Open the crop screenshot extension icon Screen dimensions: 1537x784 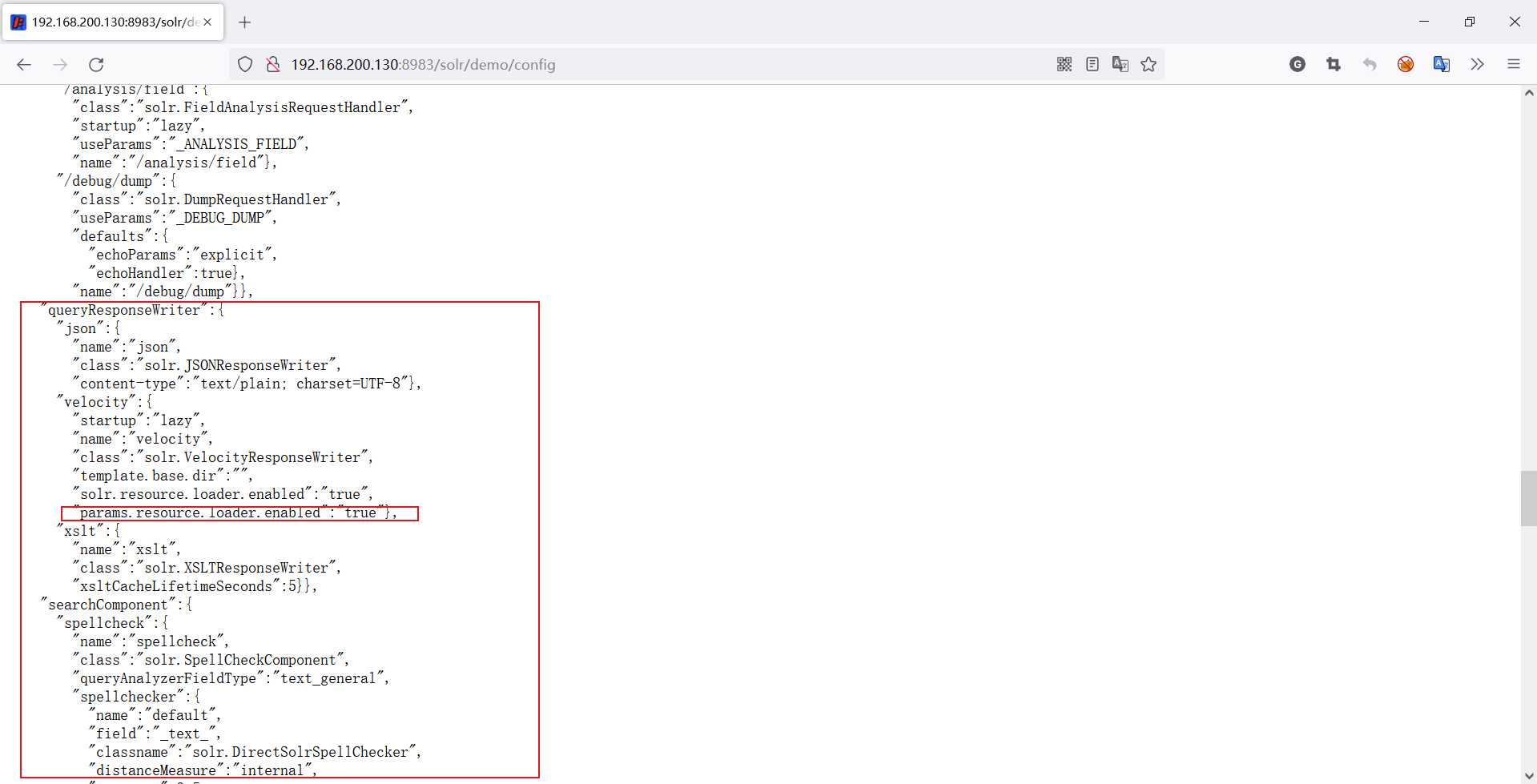1334,65
